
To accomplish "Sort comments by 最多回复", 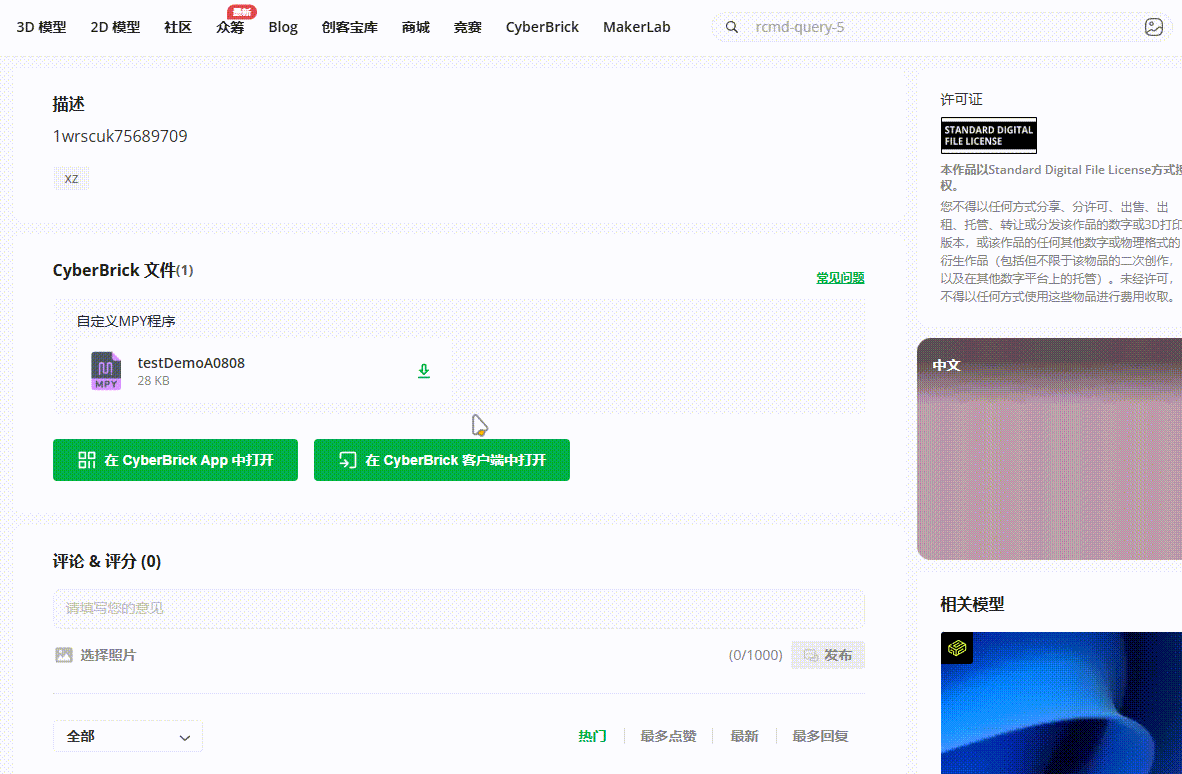I will (x=820, y=736).
